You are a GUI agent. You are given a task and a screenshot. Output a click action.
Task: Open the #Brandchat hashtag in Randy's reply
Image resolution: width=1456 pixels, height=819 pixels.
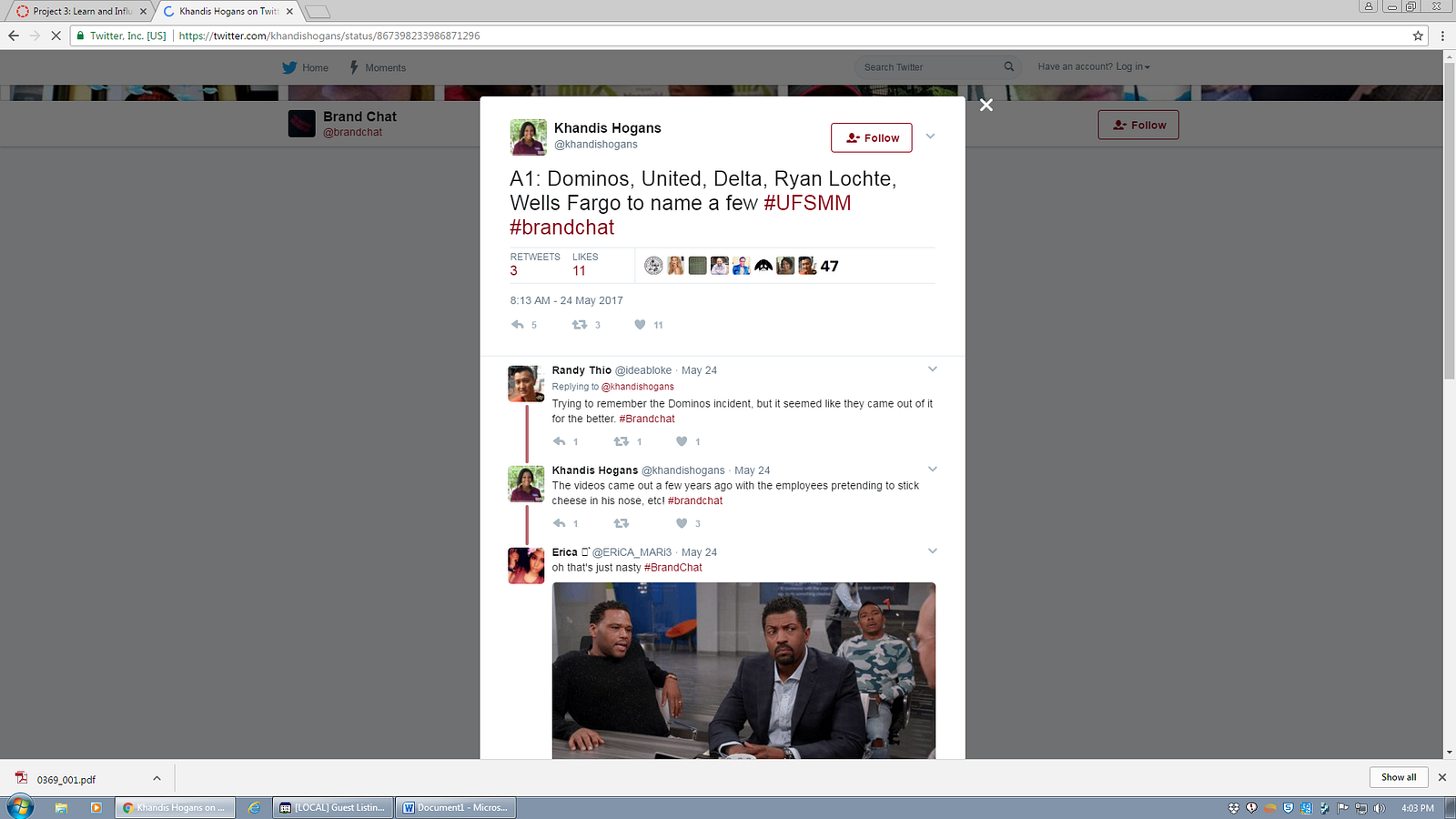coord(647,419)
